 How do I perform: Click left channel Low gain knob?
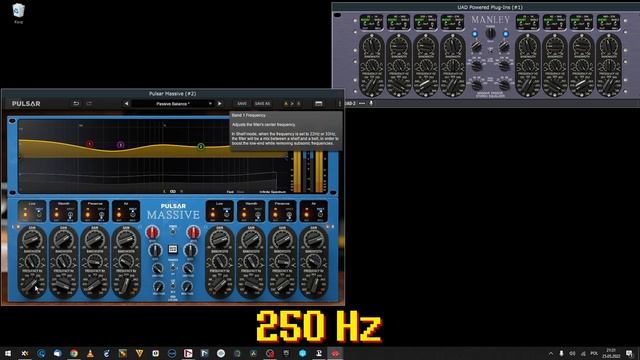coord(32,239)
